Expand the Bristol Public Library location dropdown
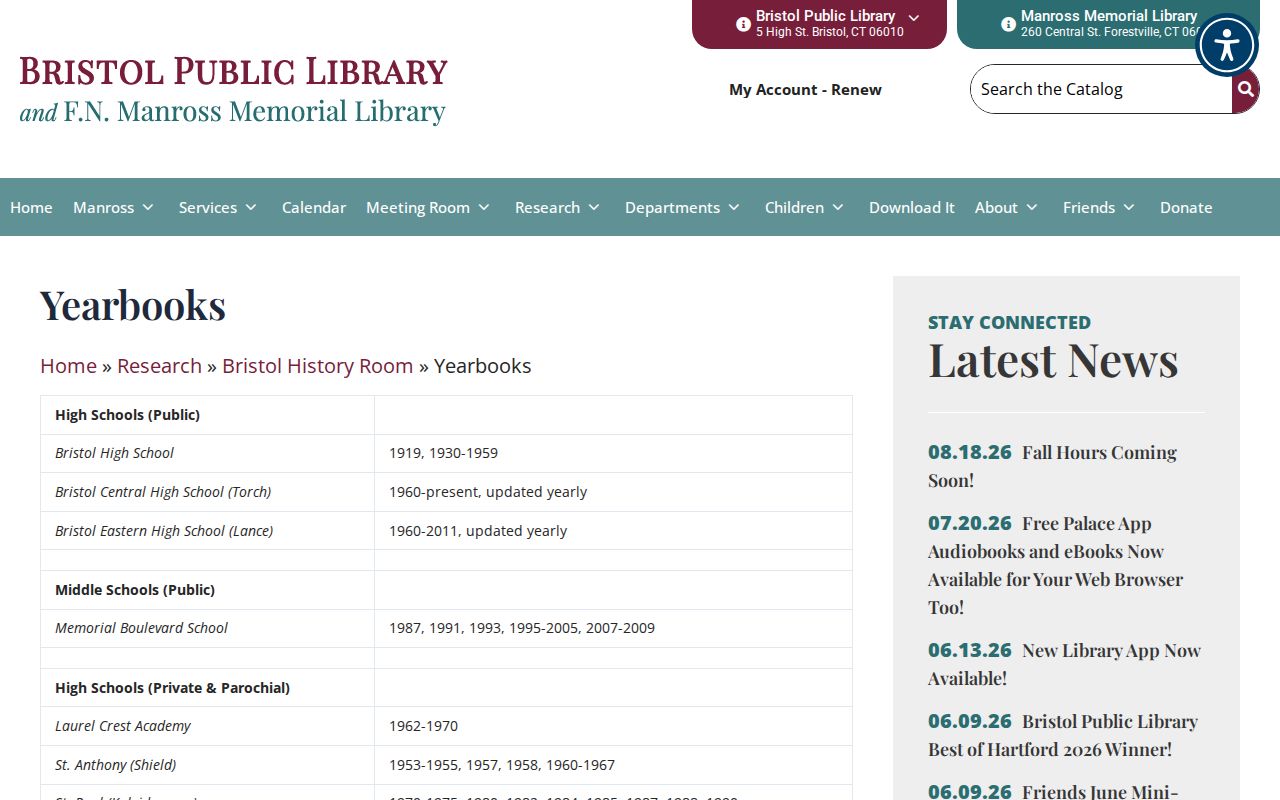The height and width of the screenshot is (800, 1280). click(x=914, y=17)
